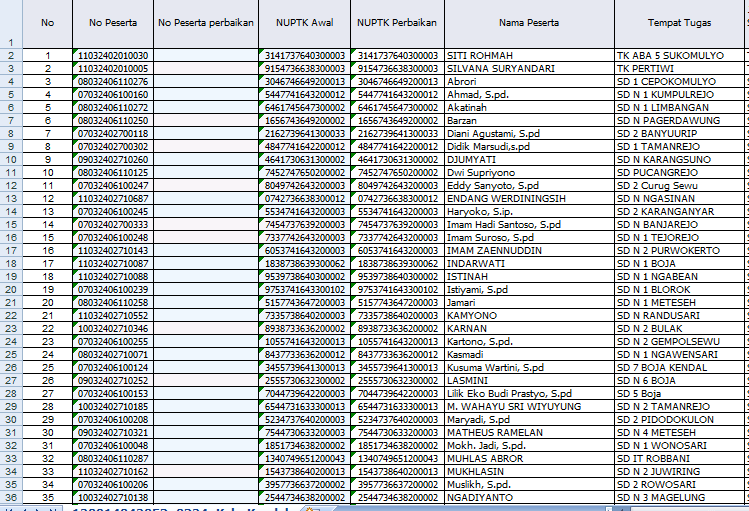The width and height of the screenshot is (749, 511).
Task: Click the name cell "SILVANA SURYANDARI"
Action: tap(529, 68)
